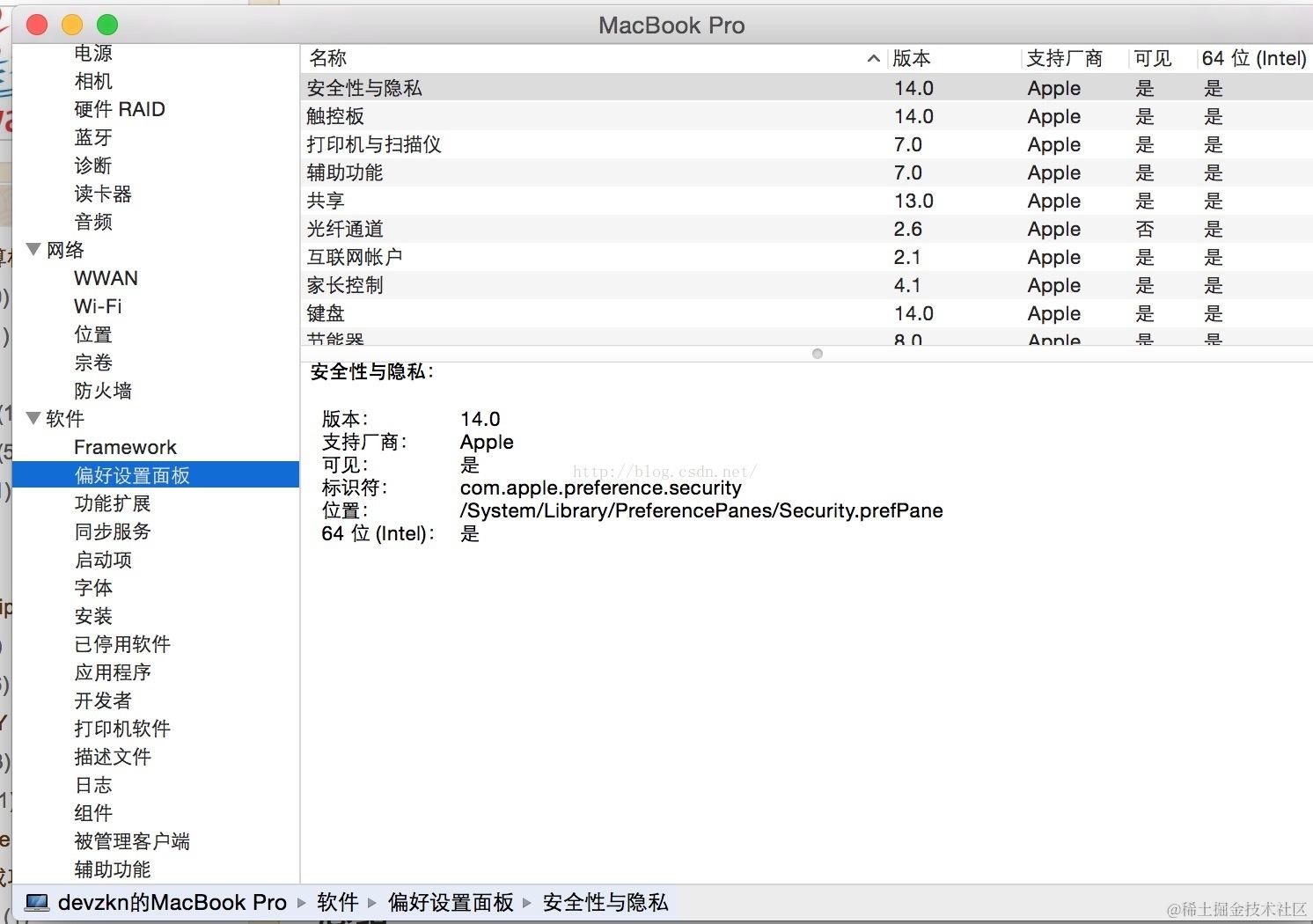Click 软件 in the path bar
Screen dimensions: 1313x924
point(338,903)
